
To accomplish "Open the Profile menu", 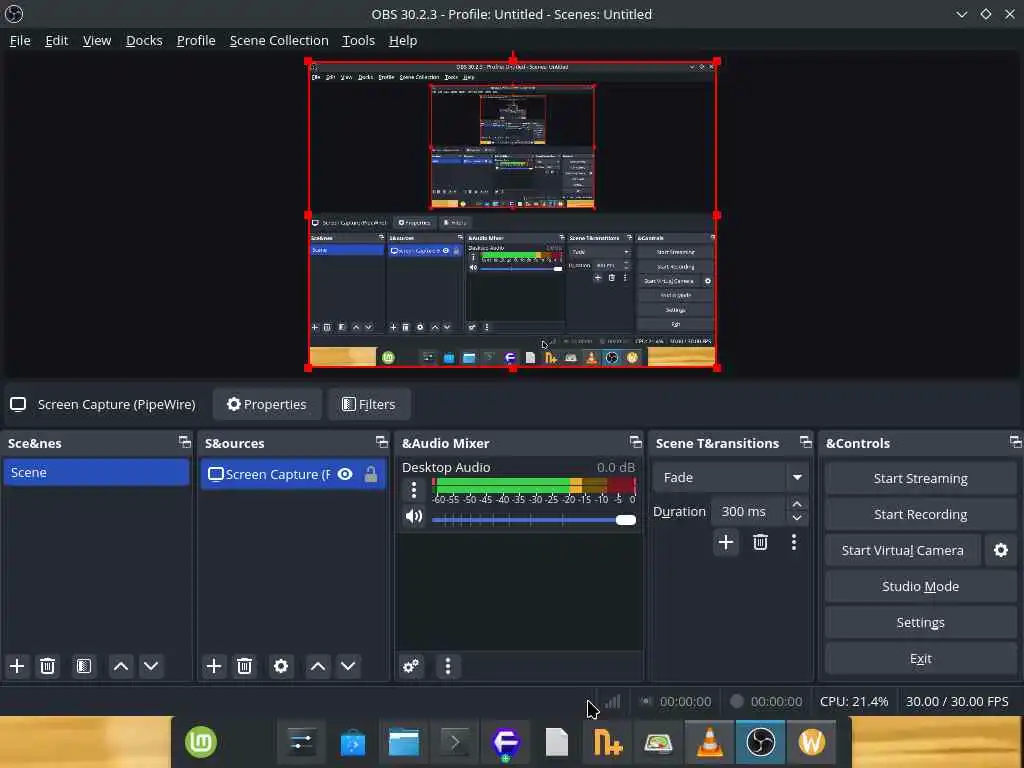I will 196,40.
